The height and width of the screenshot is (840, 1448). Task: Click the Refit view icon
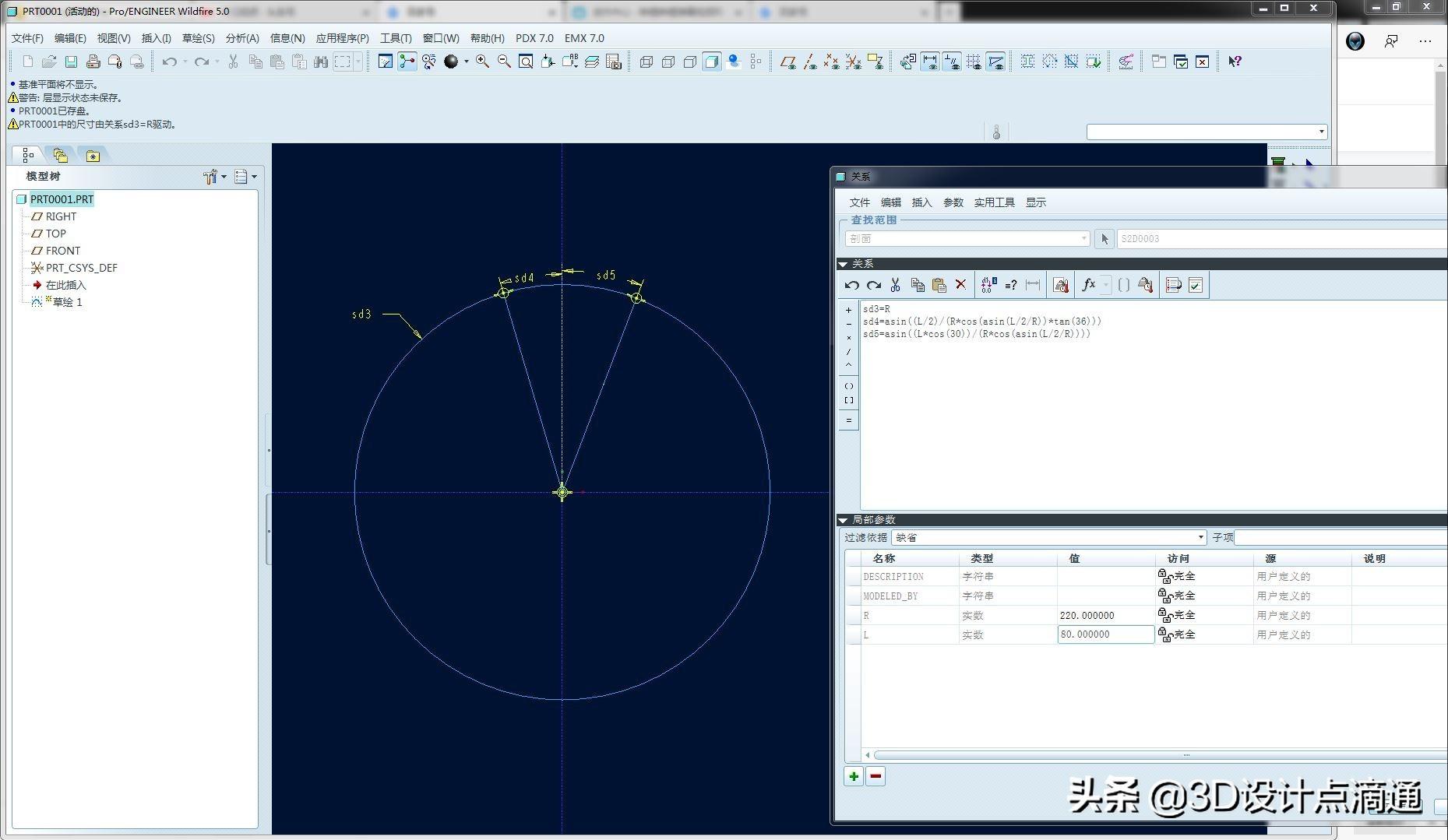(526, 62)
